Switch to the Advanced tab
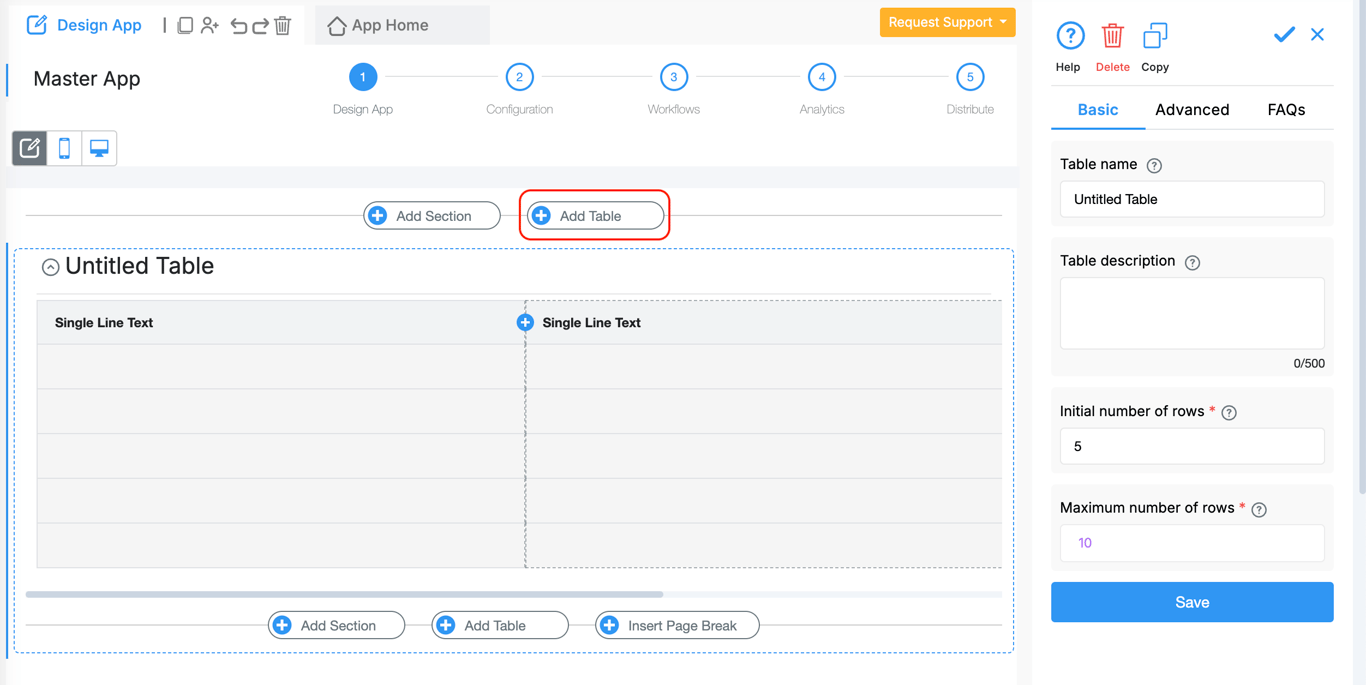The width and height of the screenshot is (1366, 685). pos(1192,110)
